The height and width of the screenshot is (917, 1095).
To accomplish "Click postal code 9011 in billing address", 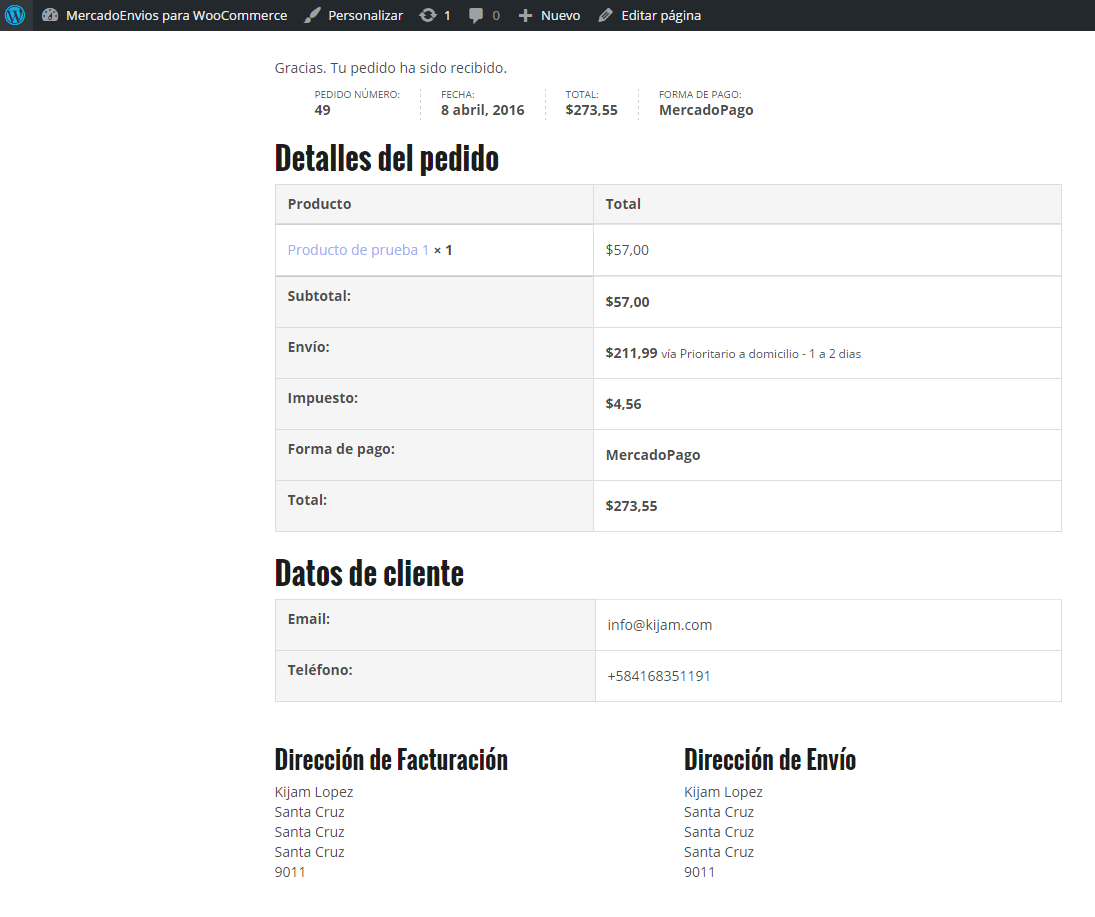I will (290, 872).
